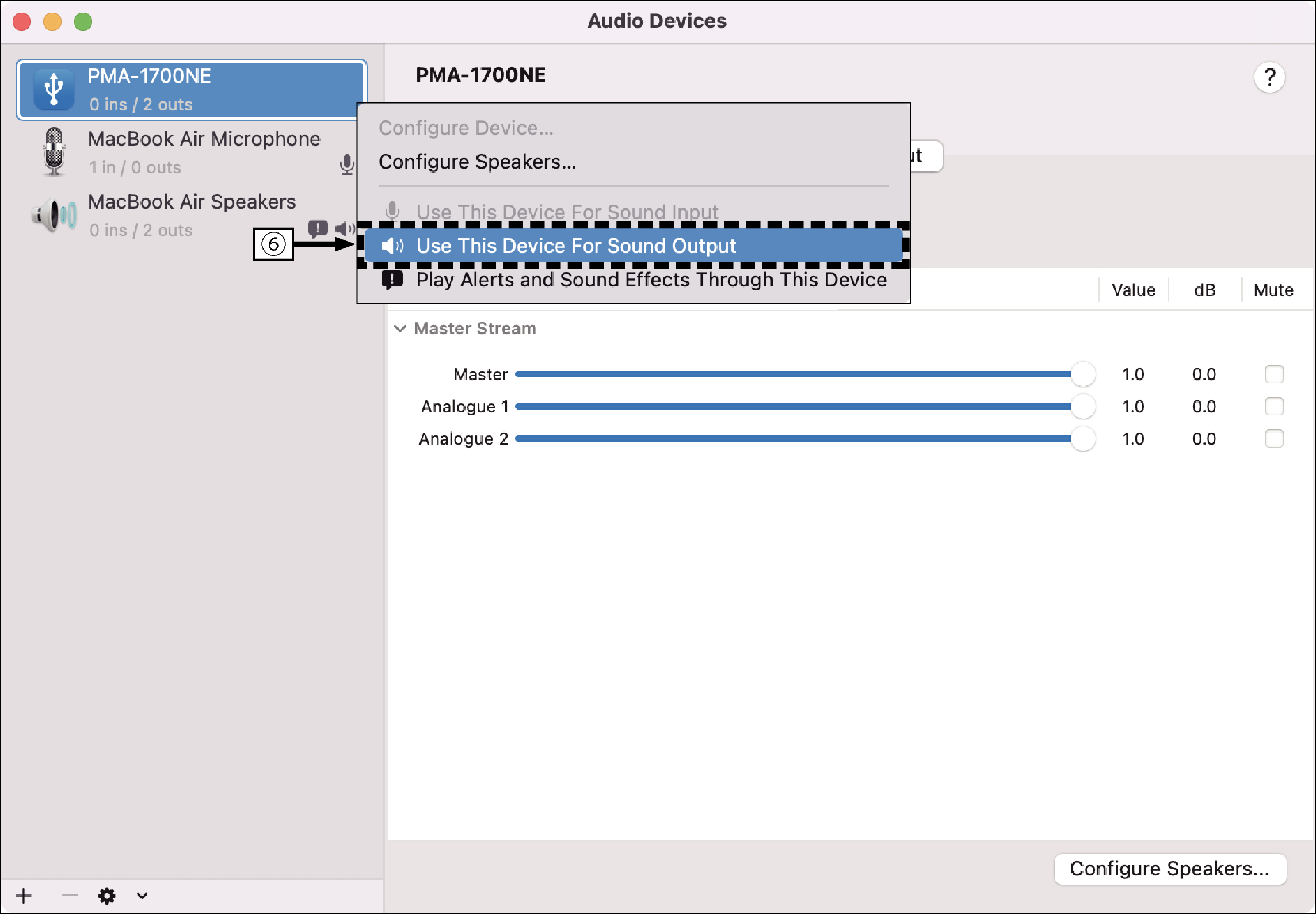Add a new audio device with the plus icon
Image resolution: width=1316 pixels, height=914 pixels.
click(24, 896)
